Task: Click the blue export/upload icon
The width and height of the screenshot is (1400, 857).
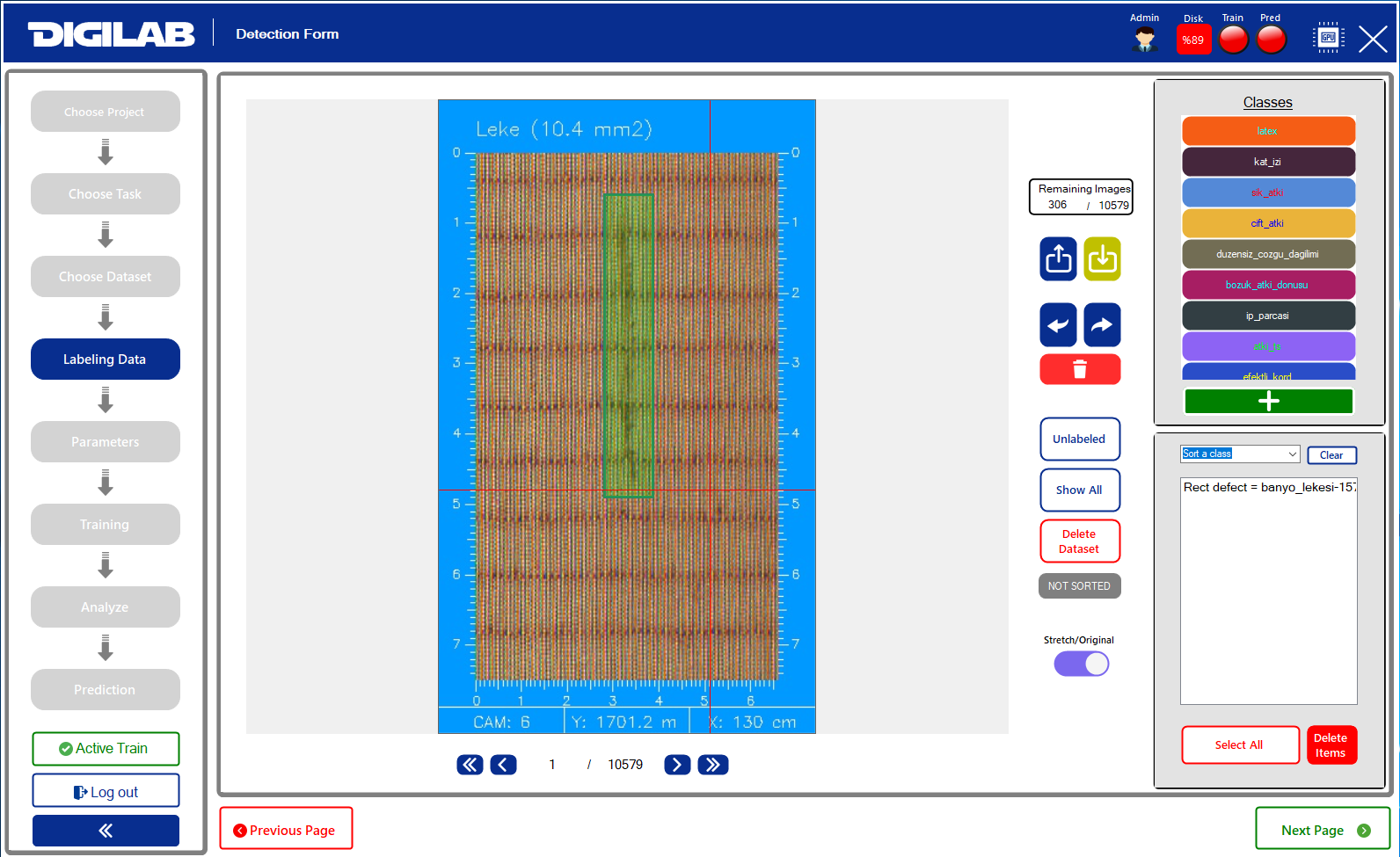Action: 1058,259
